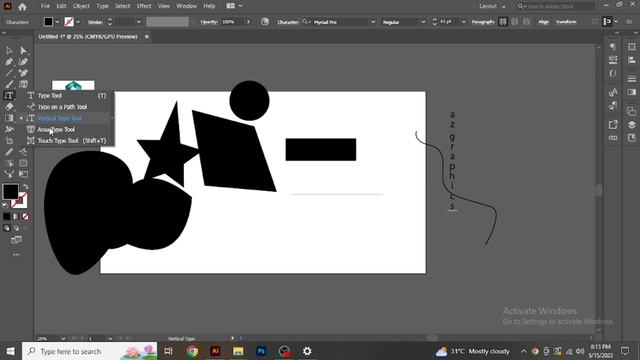The image size is (640, 360).
Task: Open the File menu
Action: [45, 6]
